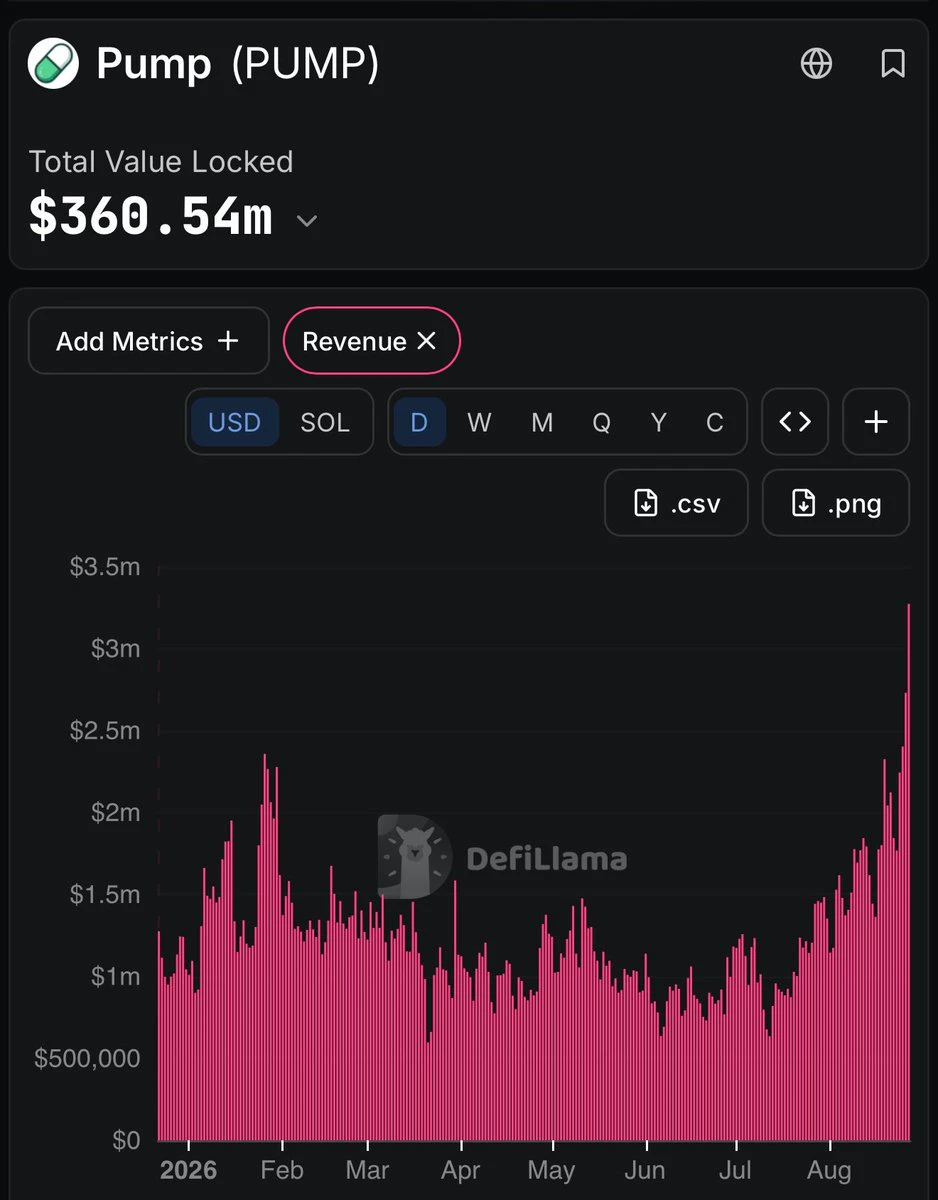Click the plus button beside embed
The height and width of the screenshot is (1200, 938).
coord(876,422)
